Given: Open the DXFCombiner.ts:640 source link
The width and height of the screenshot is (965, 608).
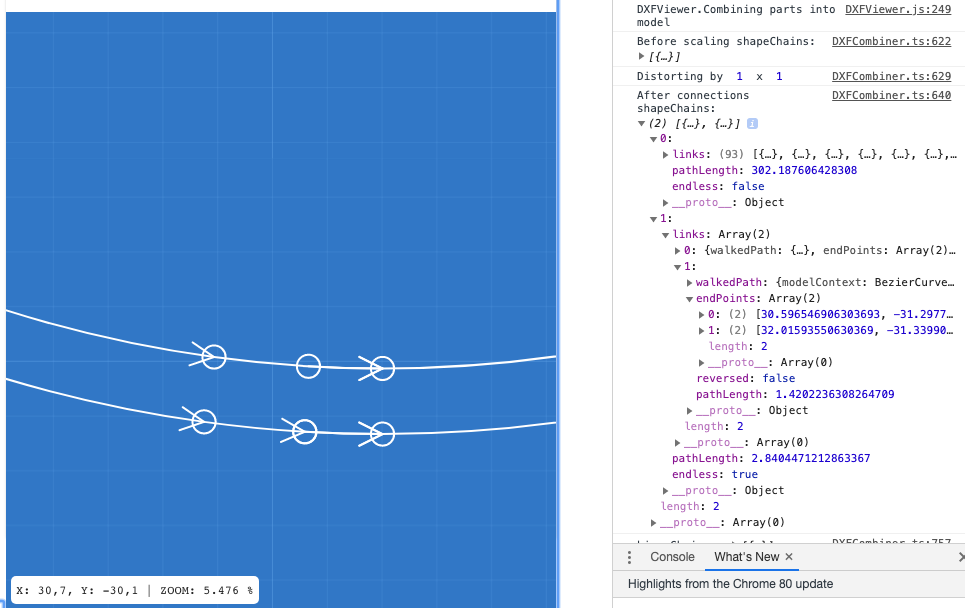Looking at the screenshot, I should click(891, 95).
